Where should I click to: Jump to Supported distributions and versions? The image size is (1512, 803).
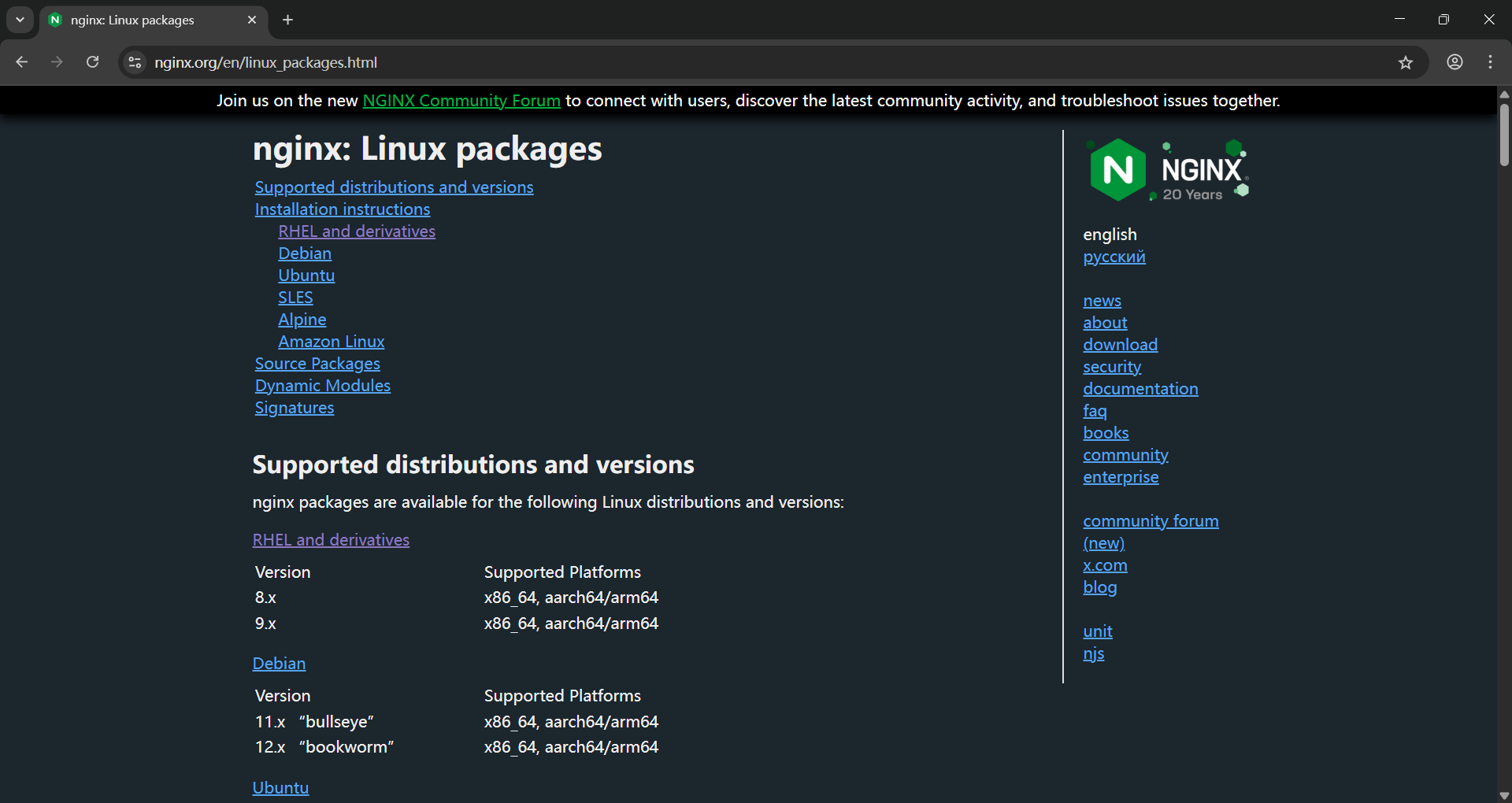coord(394,187)
